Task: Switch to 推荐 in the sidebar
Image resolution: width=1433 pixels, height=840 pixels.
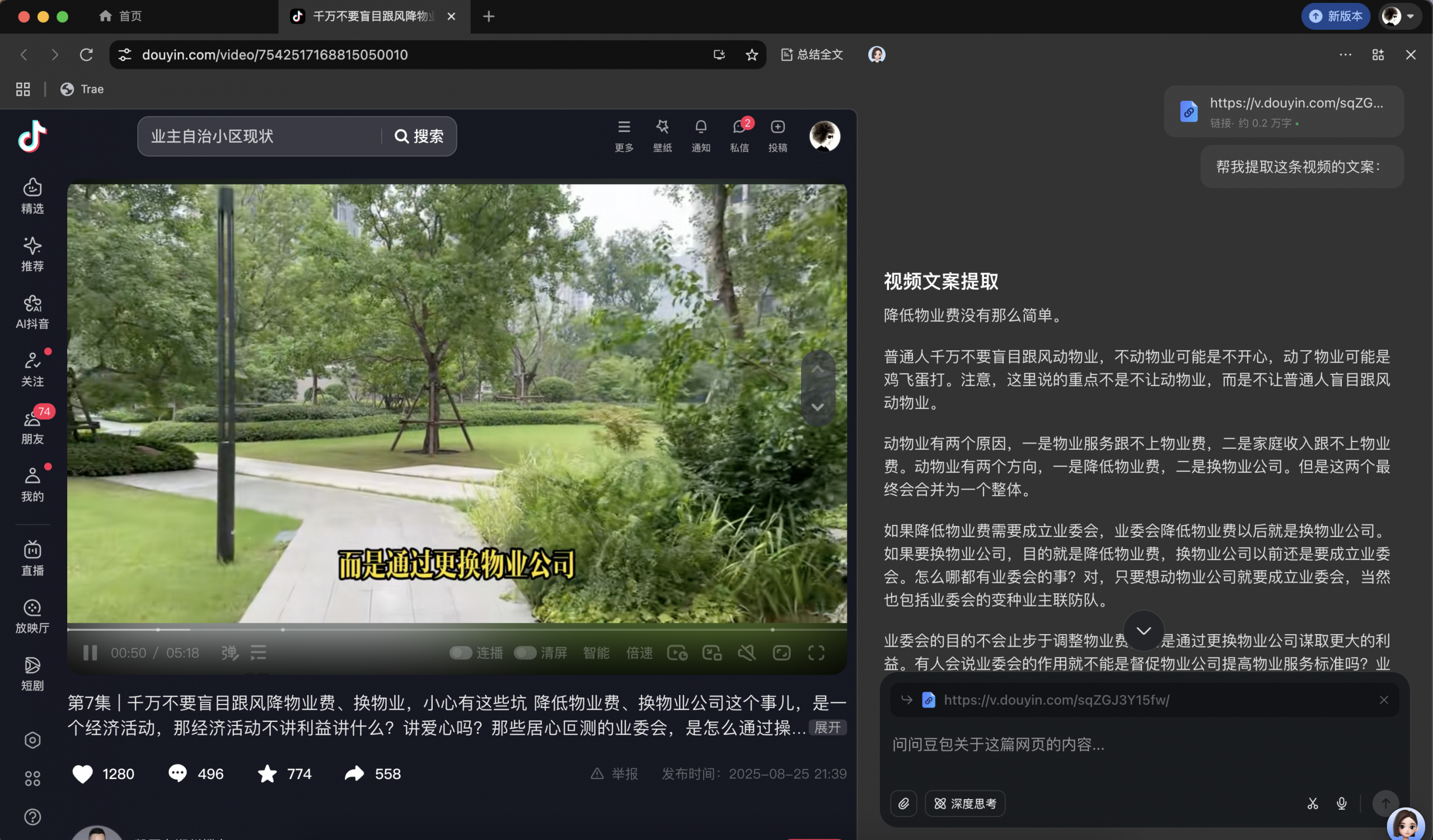Action: 32,254
